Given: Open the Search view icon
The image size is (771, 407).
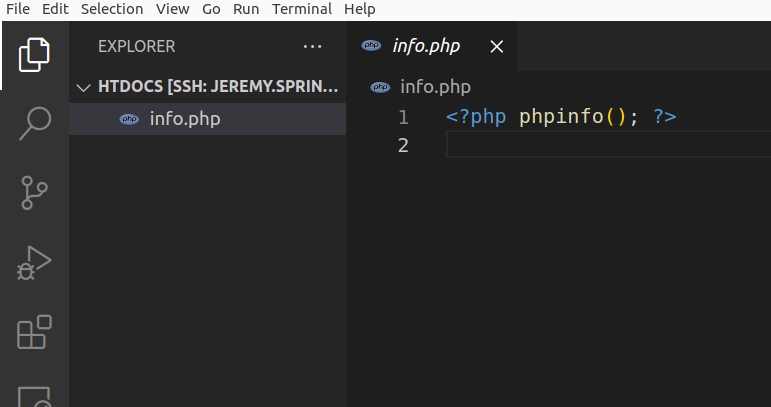Looking at the screenshot, I should (34, 123).
